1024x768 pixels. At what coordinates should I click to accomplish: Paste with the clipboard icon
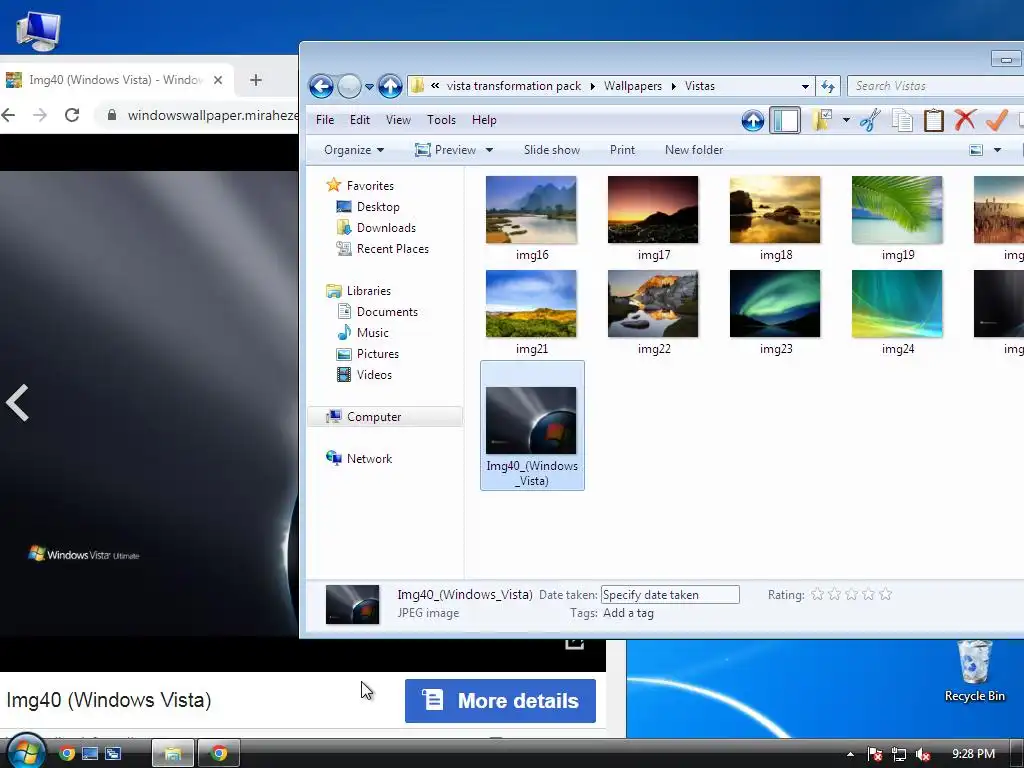(x=933, y=121)
